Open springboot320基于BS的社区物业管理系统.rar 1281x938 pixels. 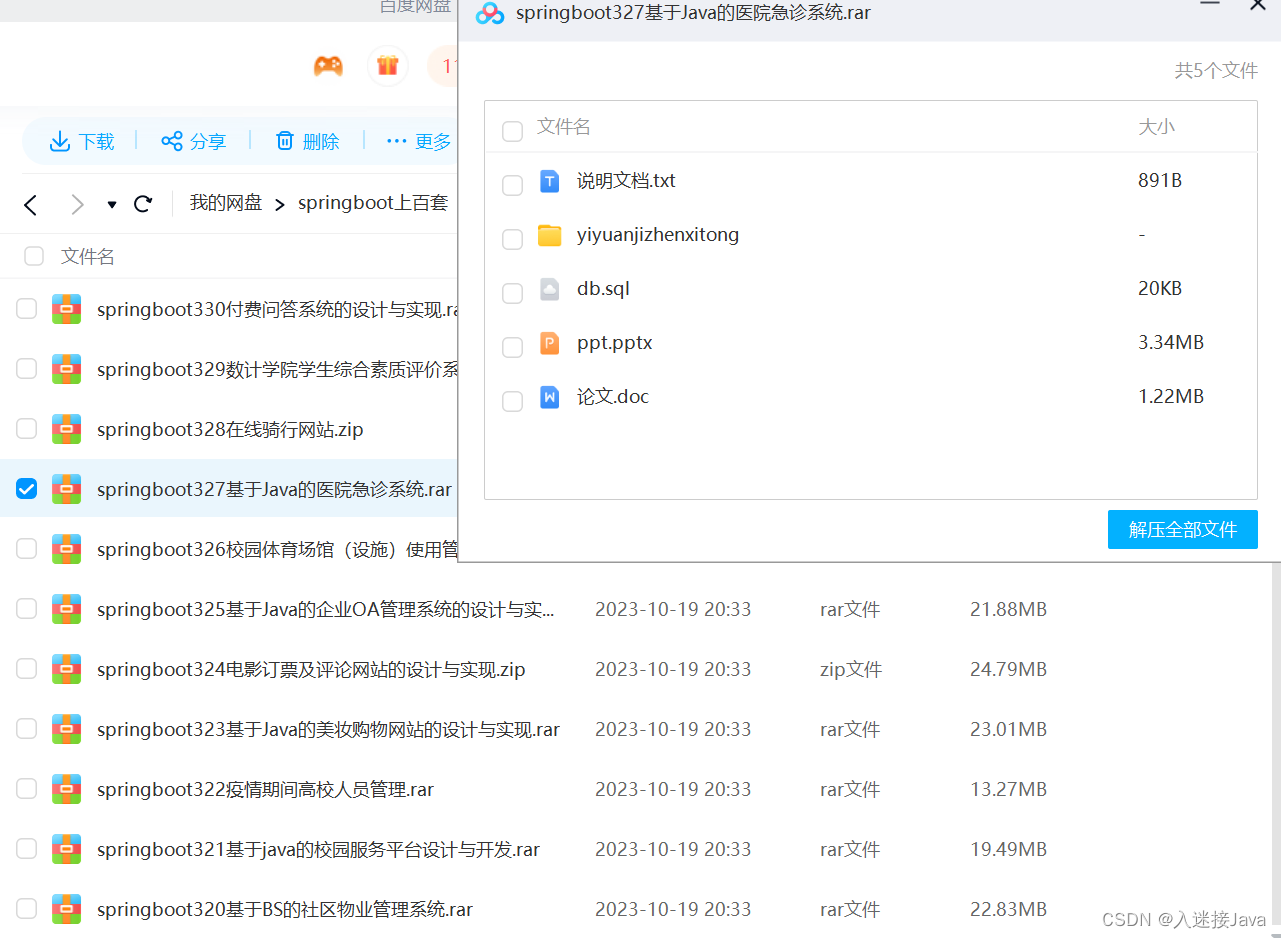tap(285, 909)
